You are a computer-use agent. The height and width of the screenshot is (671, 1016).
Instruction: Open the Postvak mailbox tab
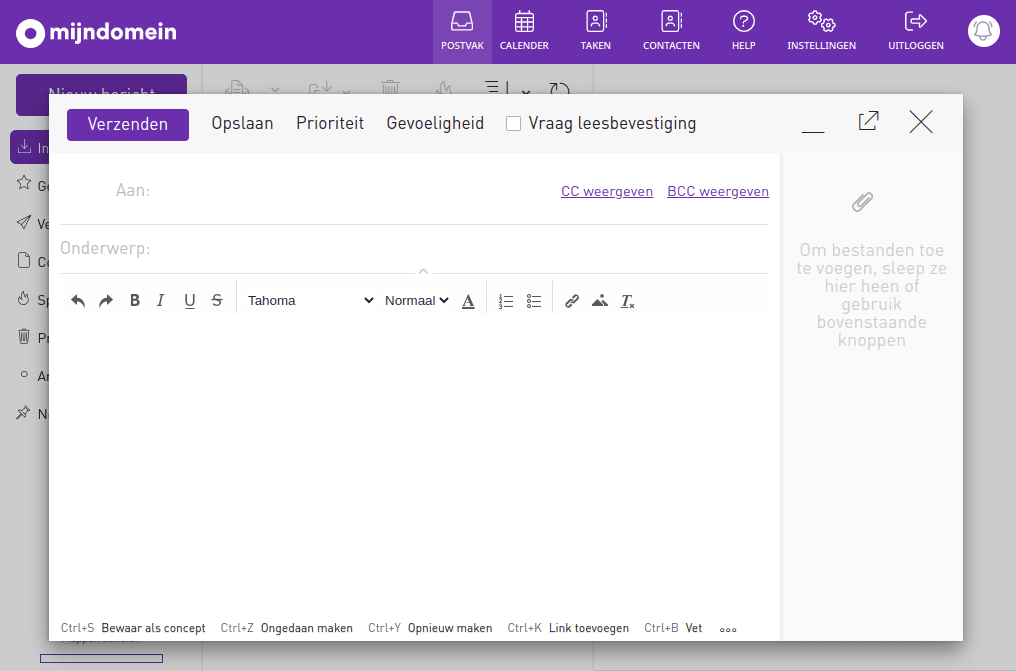tap(462, 32)
